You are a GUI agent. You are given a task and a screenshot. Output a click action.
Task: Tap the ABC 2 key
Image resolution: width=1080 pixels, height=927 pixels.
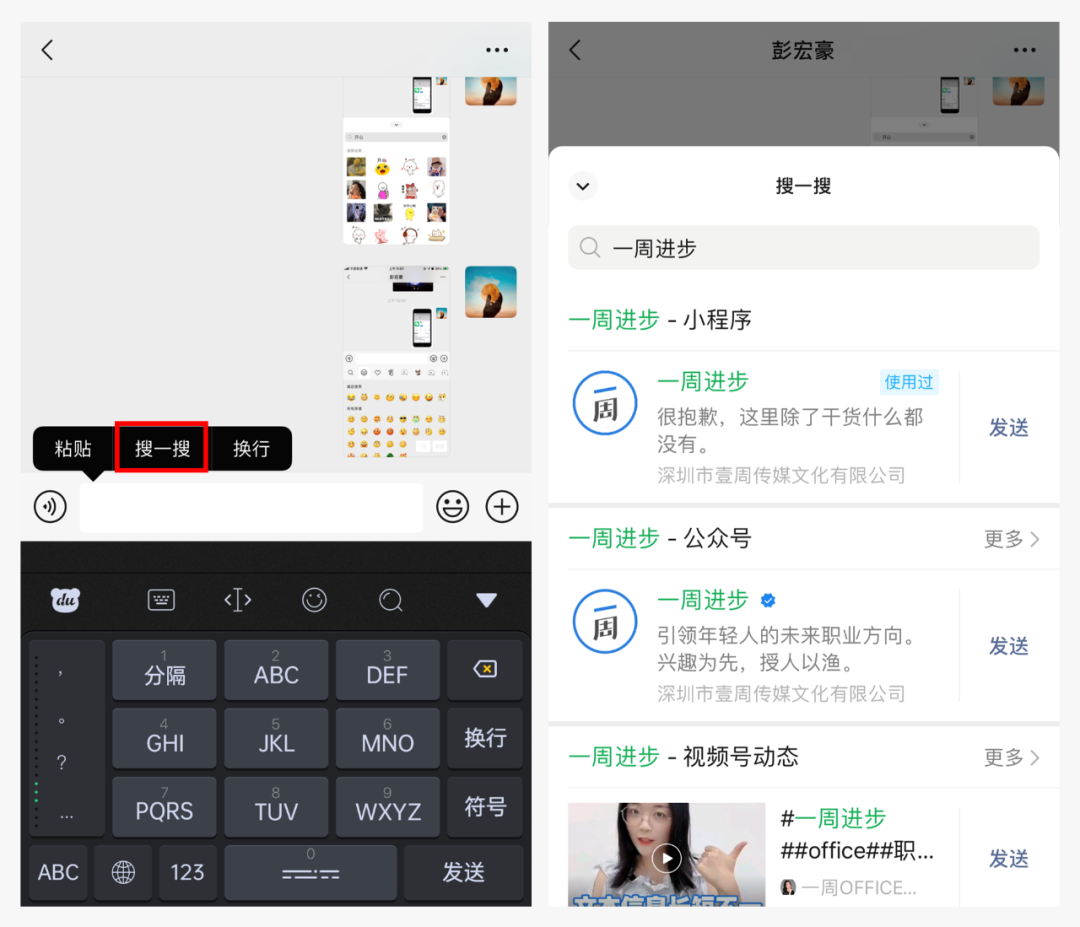click(276, 669)
